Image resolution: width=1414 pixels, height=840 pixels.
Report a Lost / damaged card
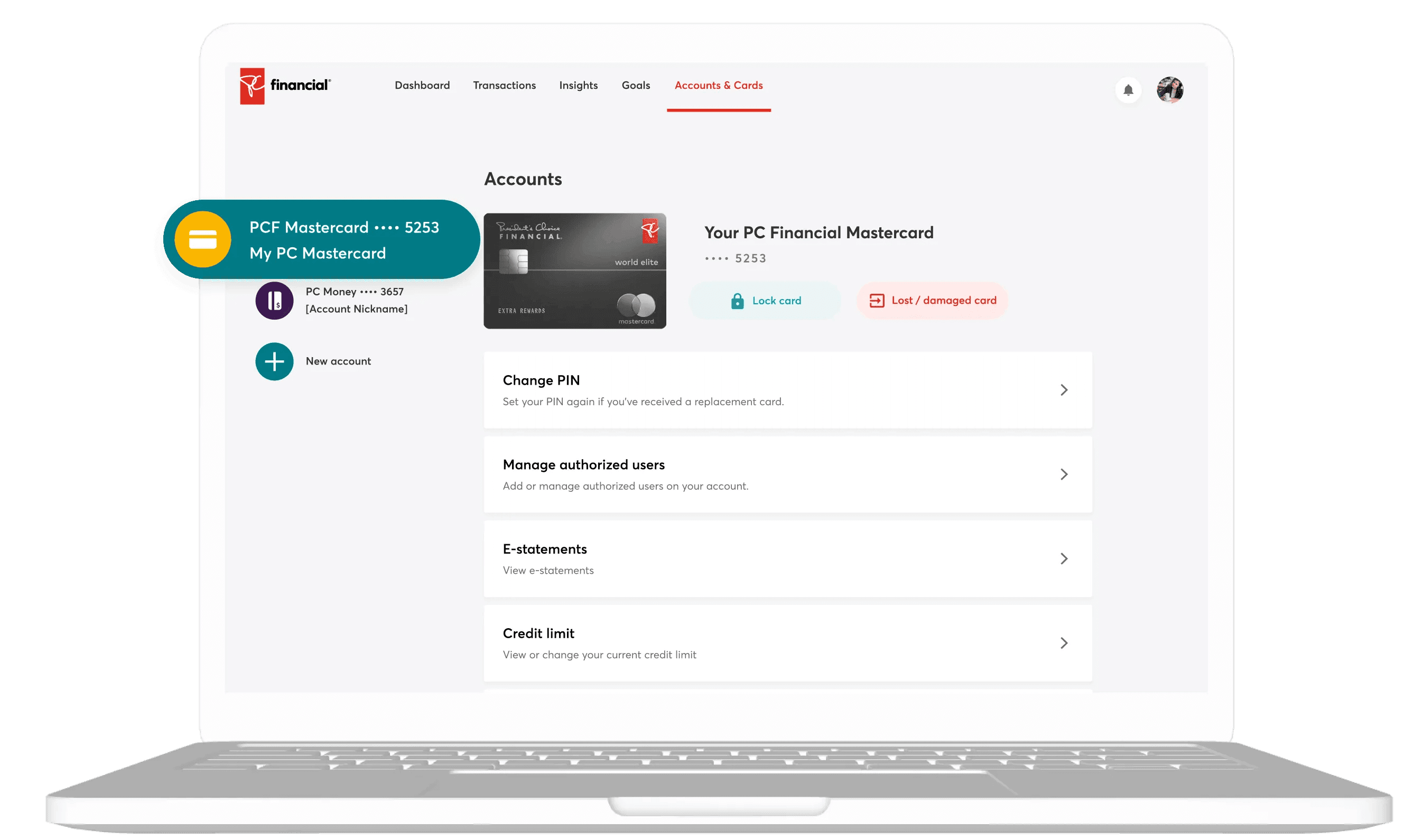point(944,301)
